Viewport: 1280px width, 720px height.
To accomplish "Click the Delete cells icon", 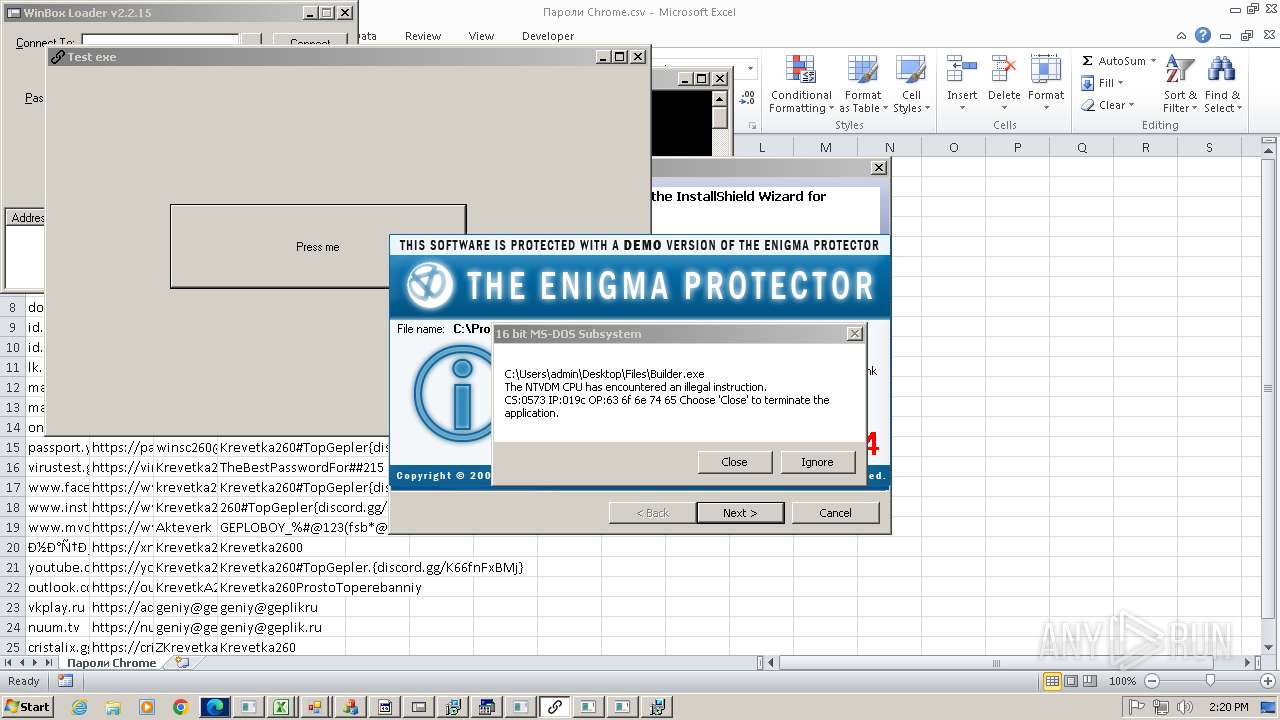I will click(x=1004, y=71).
